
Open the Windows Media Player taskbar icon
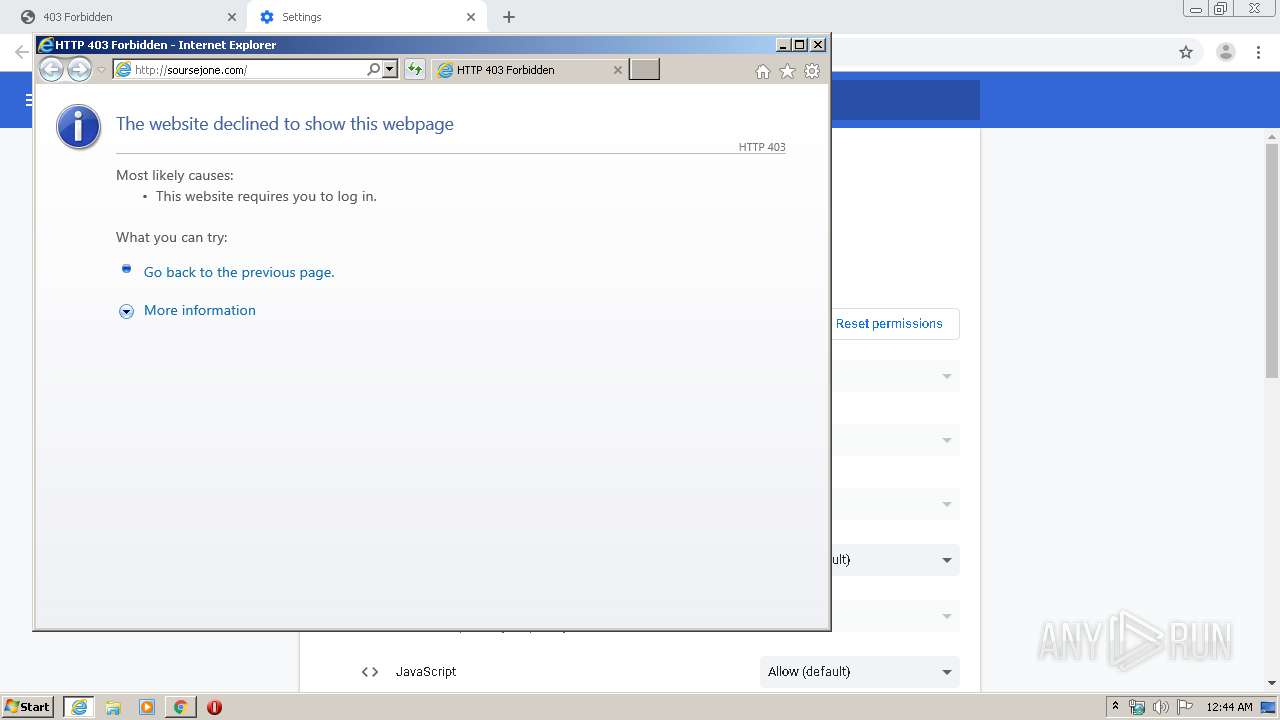(x=147, y=707)
